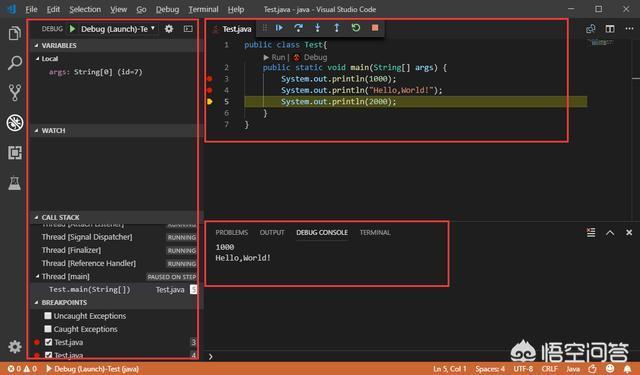Toggle the breakpoint on editor line 4
Viewport: 640px width, 375px height.
[x=210, y=90]
